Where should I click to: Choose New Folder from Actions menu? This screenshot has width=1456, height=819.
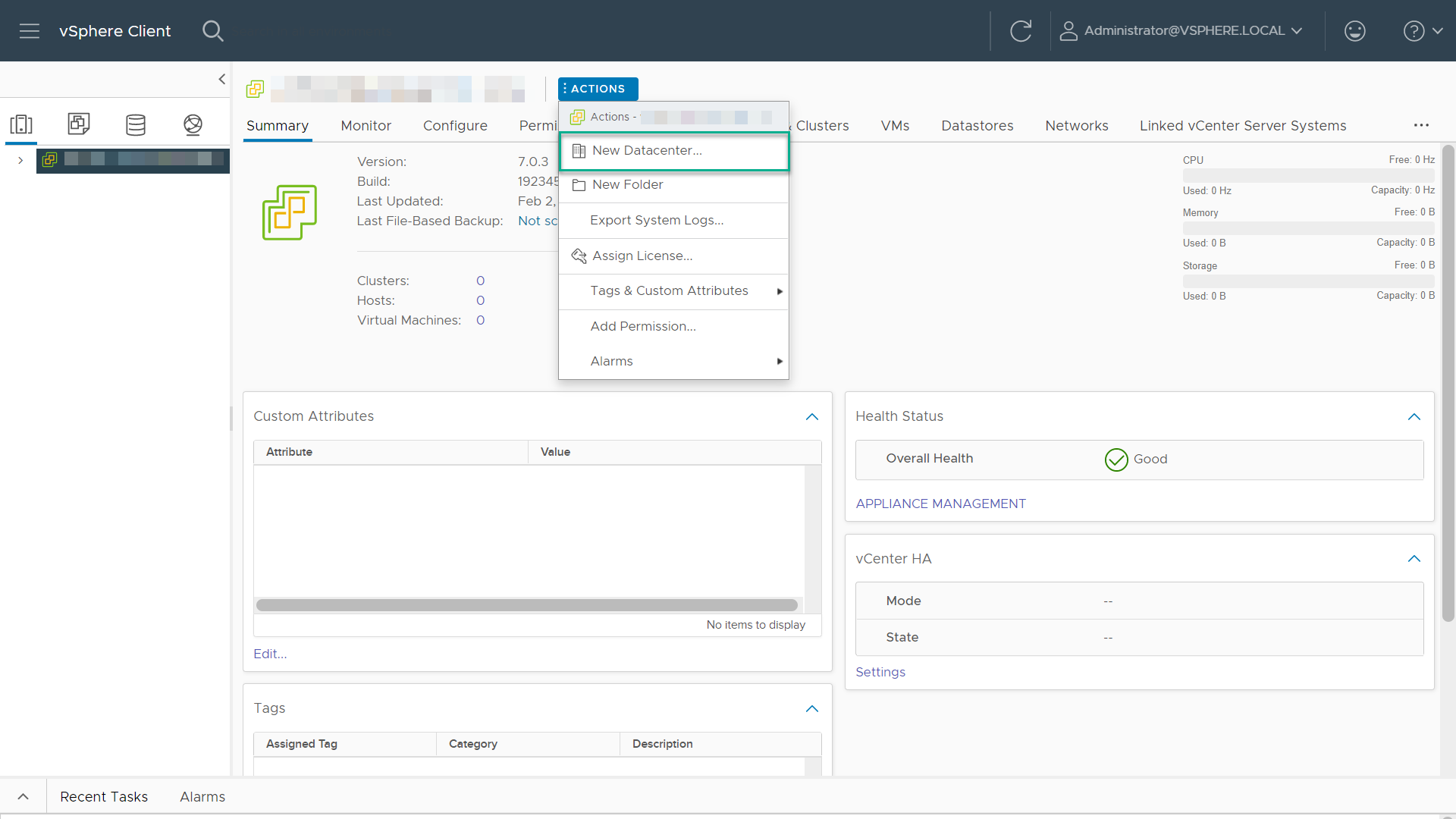pyautogui.click(x=674, y=185)
